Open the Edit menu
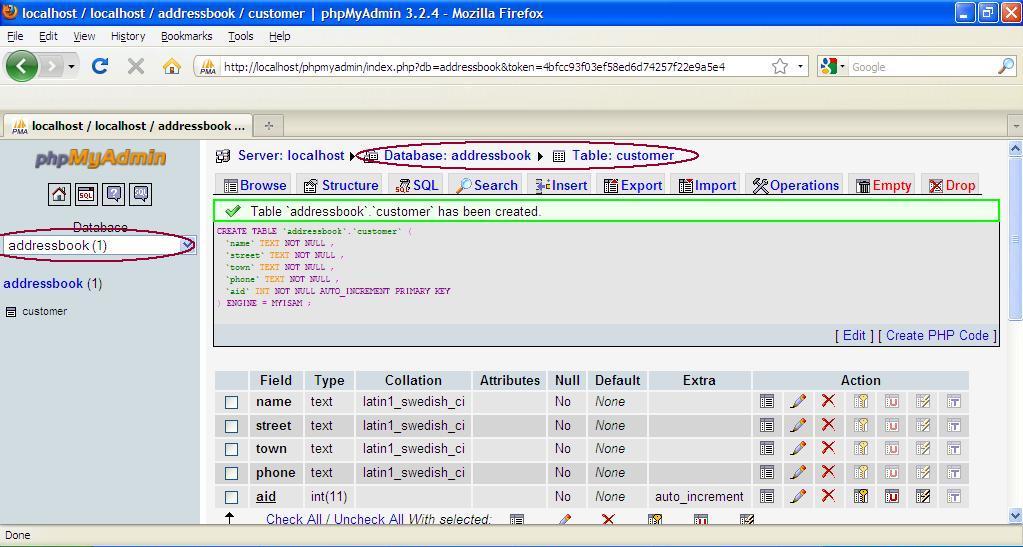 tap(48, 36)
